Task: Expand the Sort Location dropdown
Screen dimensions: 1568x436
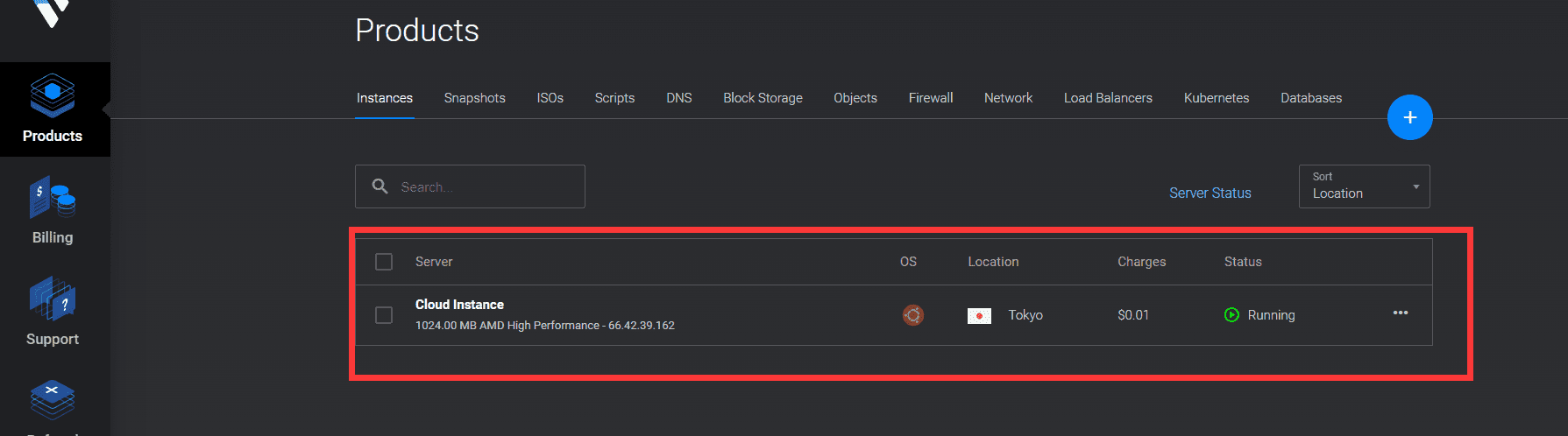Action: (1364, 186)
